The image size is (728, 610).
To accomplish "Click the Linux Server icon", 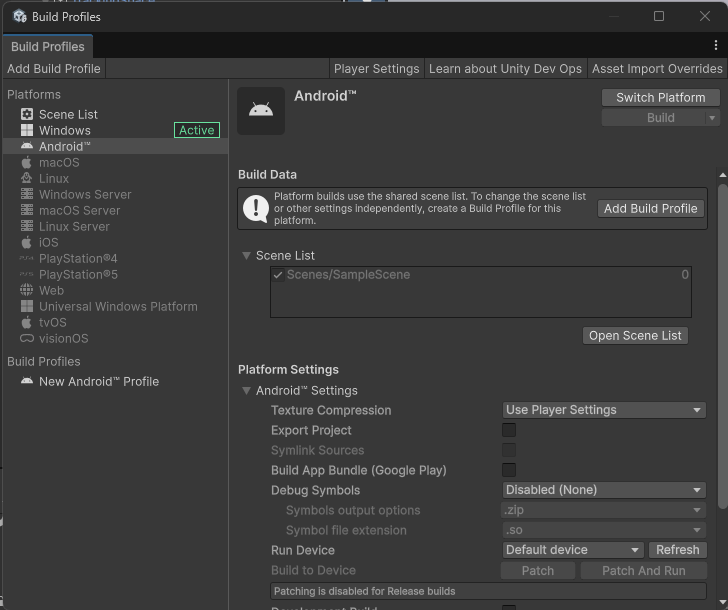I will tap(27, 226).
